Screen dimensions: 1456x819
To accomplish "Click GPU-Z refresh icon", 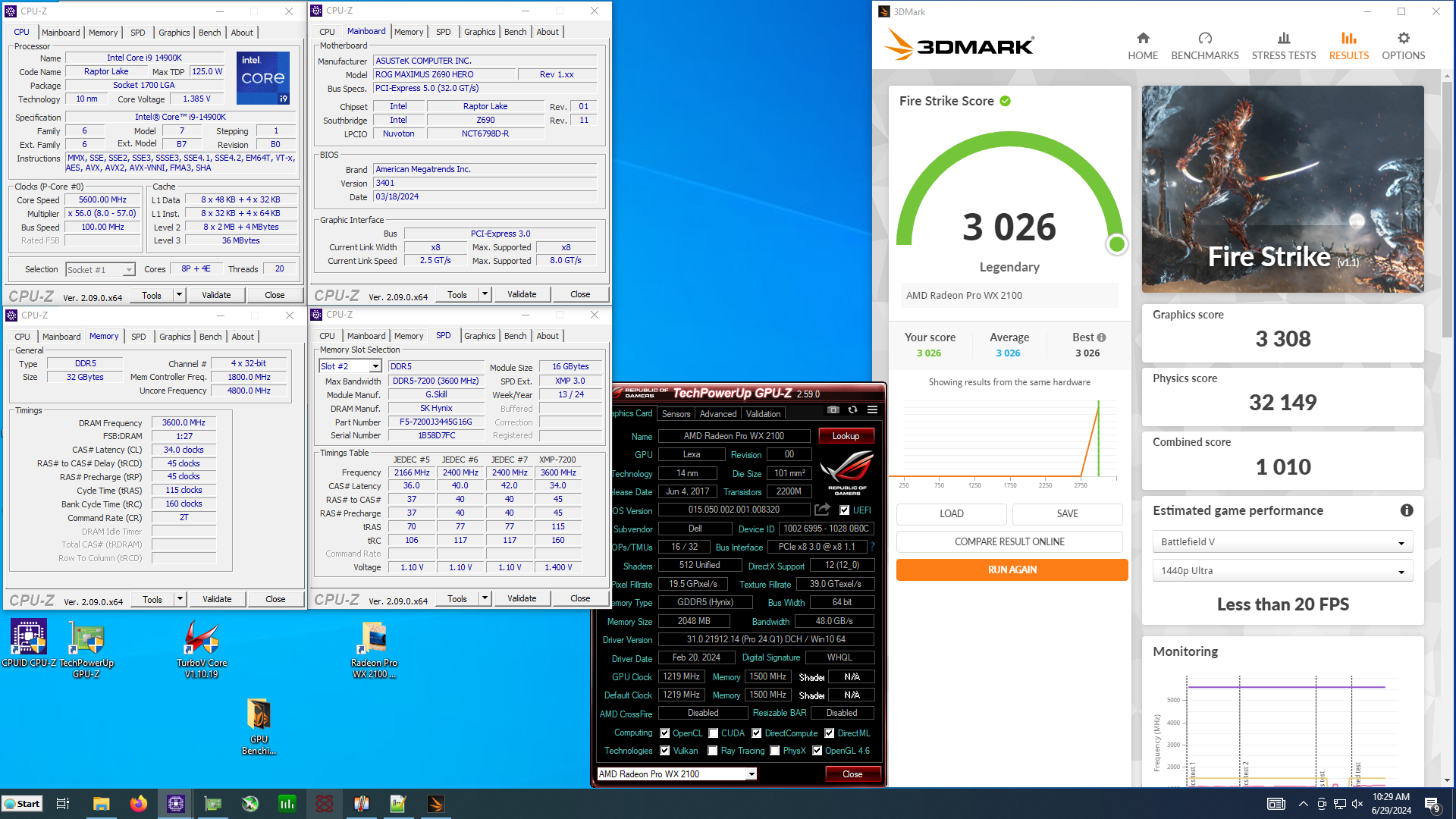I will (852, 409).
